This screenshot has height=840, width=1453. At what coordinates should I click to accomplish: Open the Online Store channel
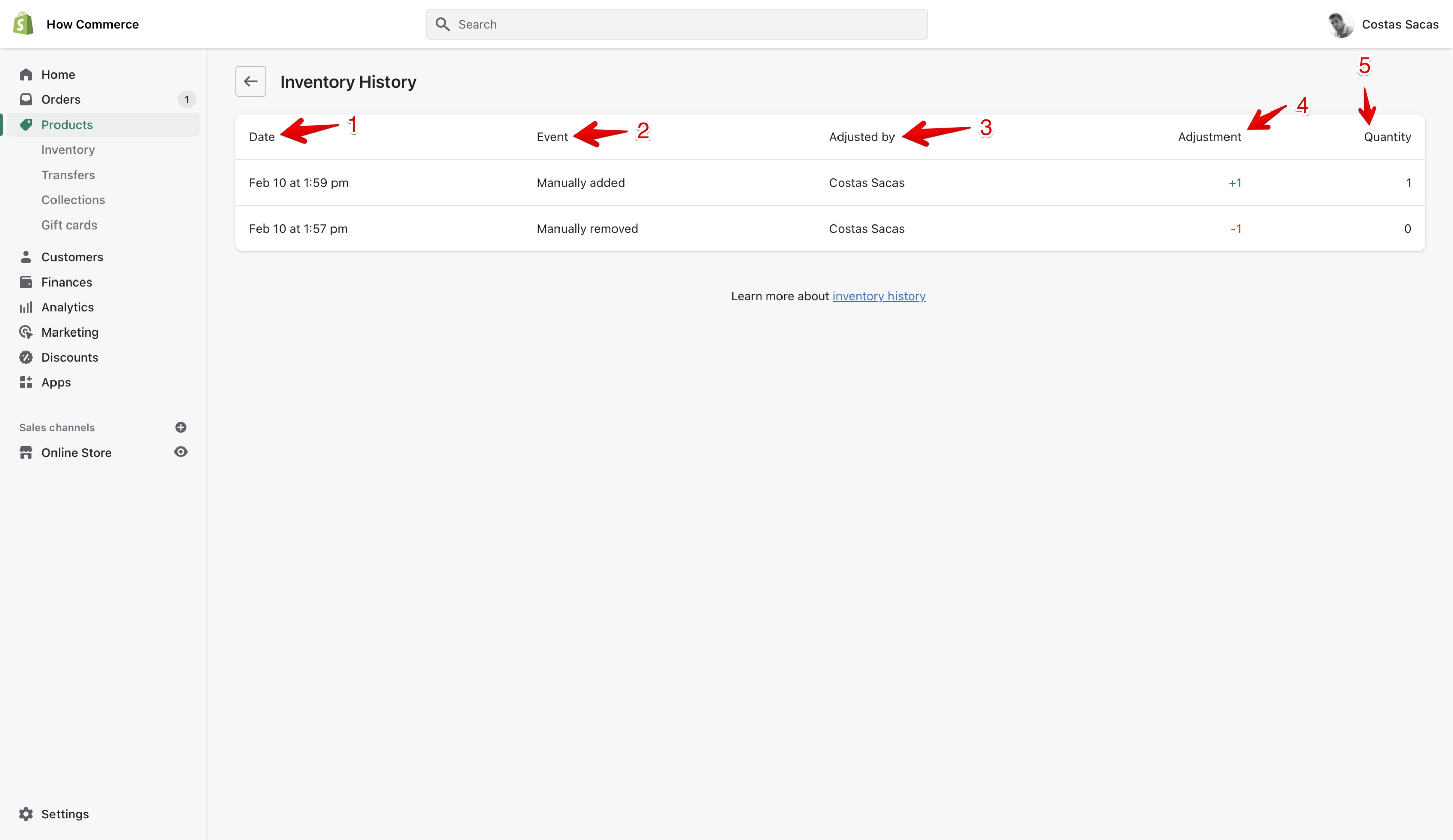coord(77,453)
